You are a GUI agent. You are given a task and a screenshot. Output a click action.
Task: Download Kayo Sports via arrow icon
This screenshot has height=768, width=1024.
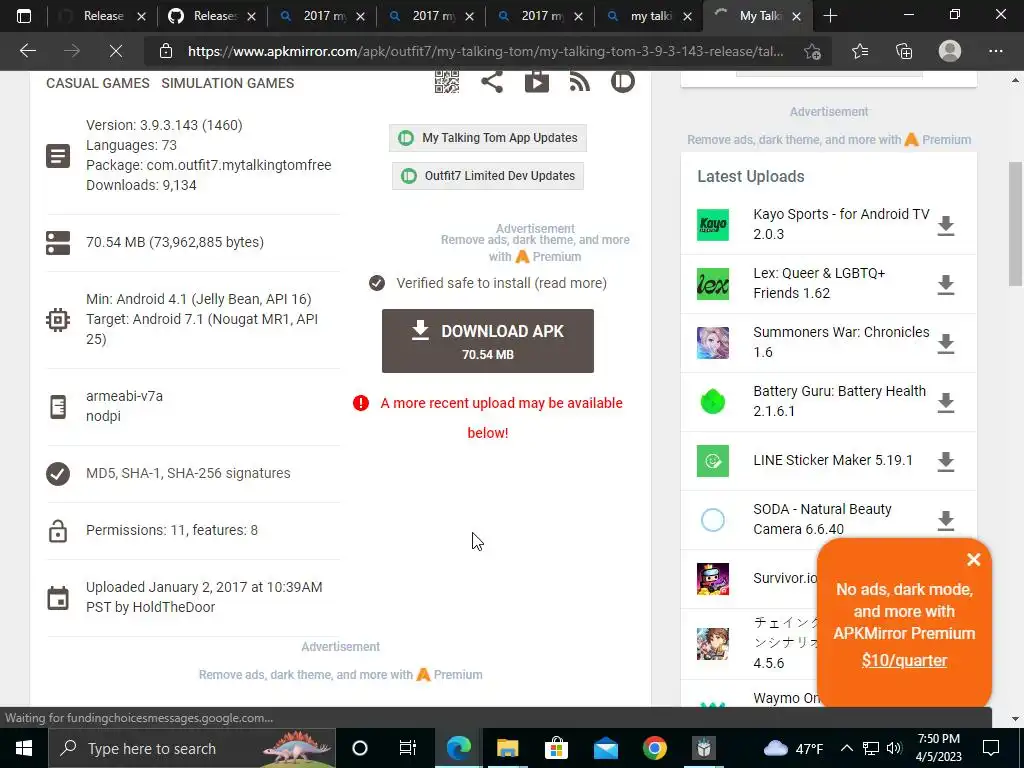point(946,226)
